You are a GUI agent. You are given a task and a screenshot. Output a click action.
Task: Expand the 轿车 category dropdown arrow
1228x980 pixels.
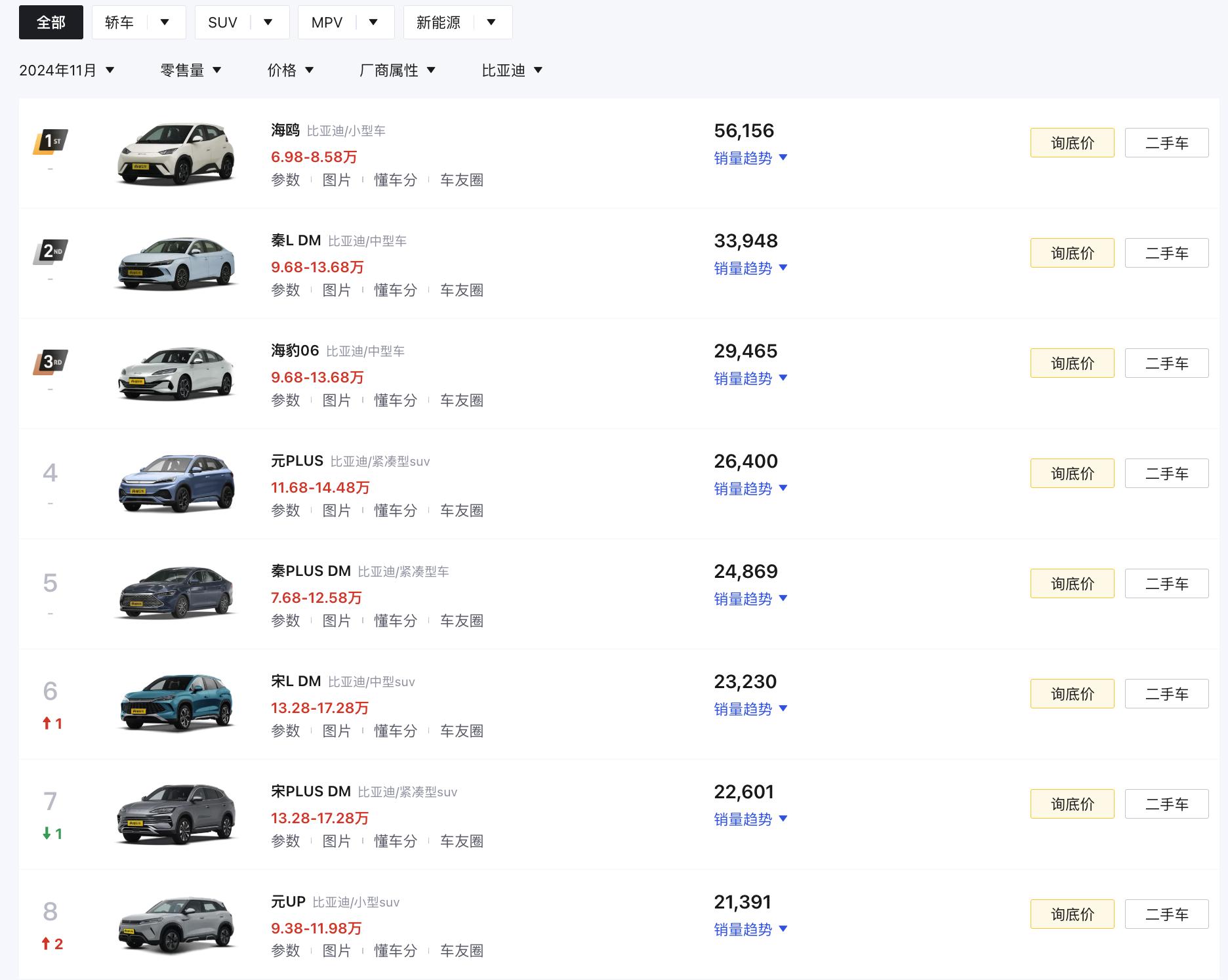point(165,22)
